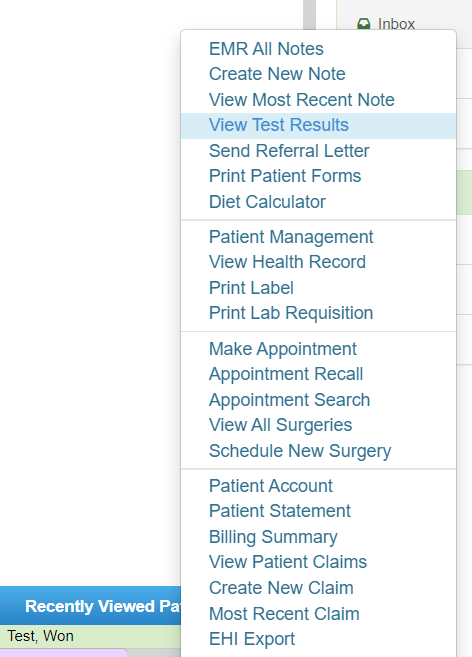Open Appointment Search
Image resolution: width=472 pixels, height=657 pixels.
[290, 400]
